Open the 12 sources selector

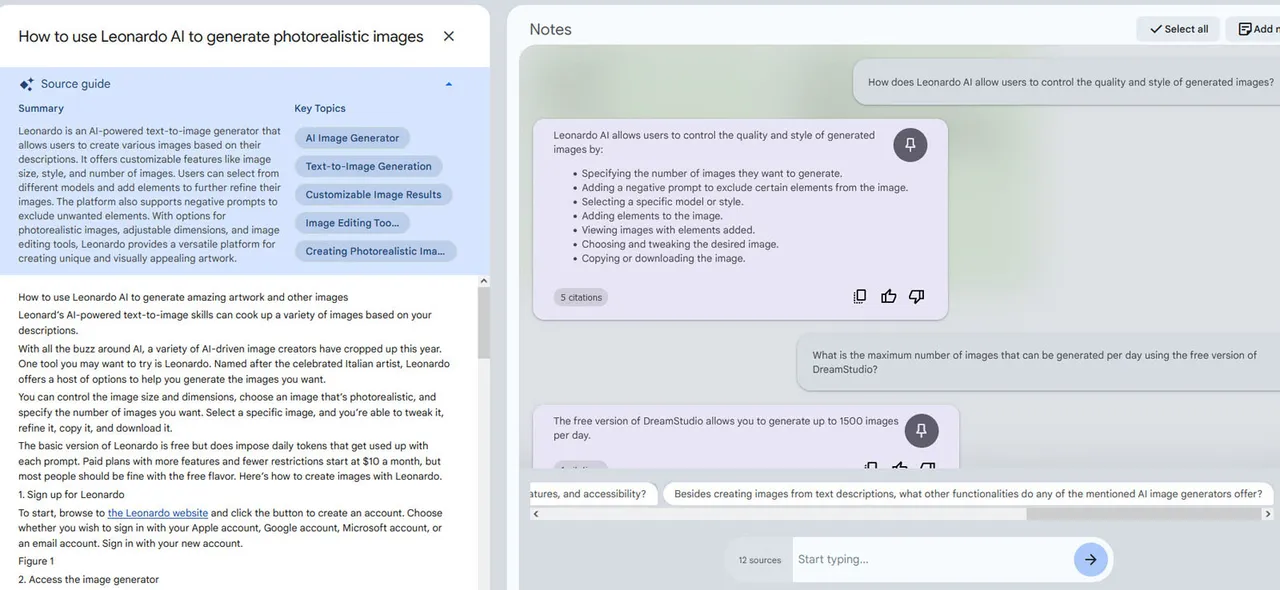pos(760,560)
